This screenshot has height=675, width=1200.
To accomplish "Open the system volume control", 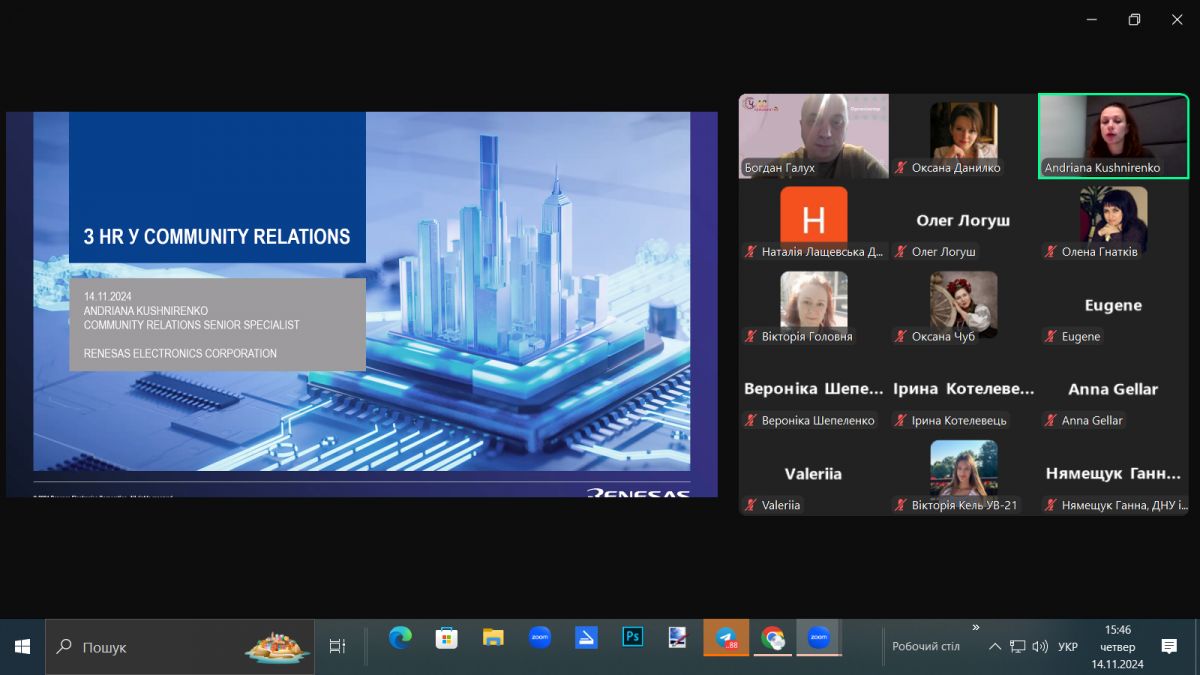I will coord(1040,647).
